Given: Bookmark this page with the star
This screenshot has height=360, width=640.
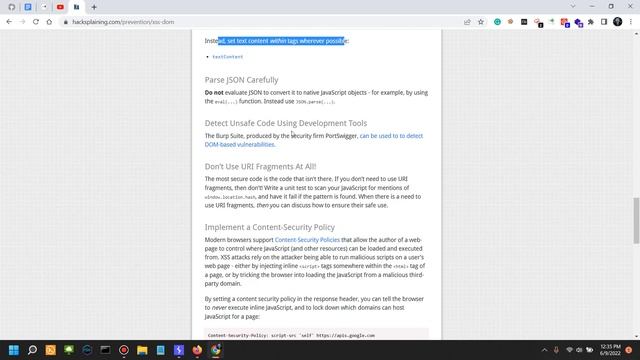Looking at the screenshot, I should pyautogui.click(x=481, y=22).
